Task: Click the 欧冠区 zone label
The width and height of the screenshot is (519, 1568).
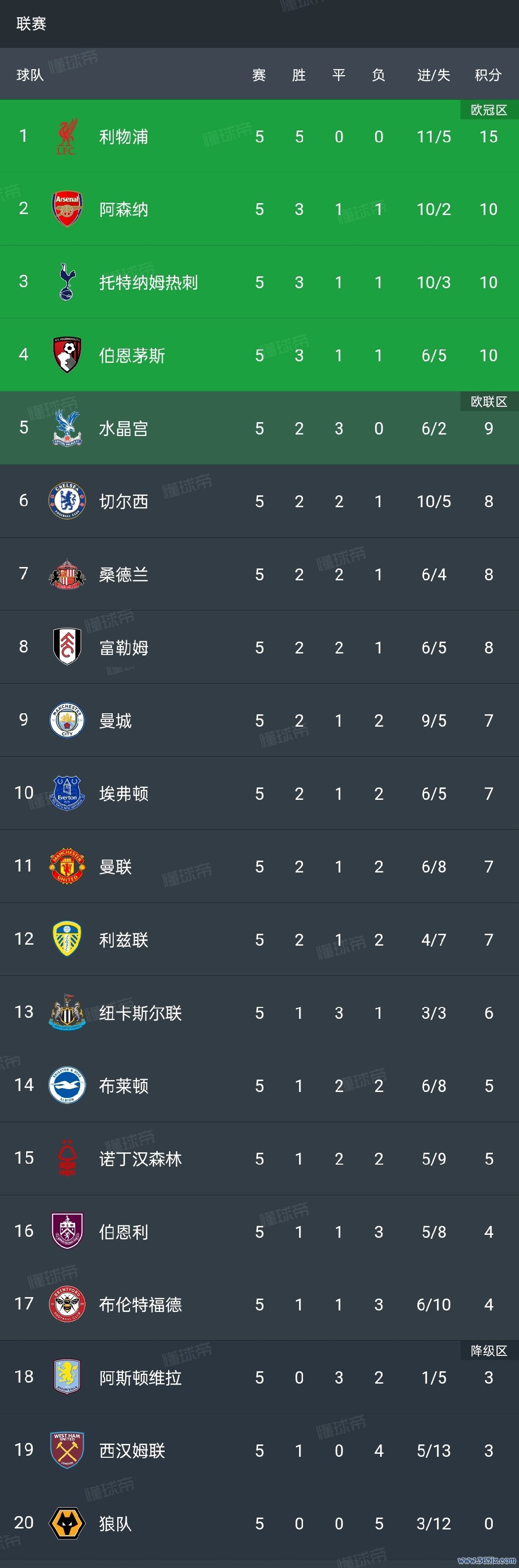Action: tap(488, 110)
